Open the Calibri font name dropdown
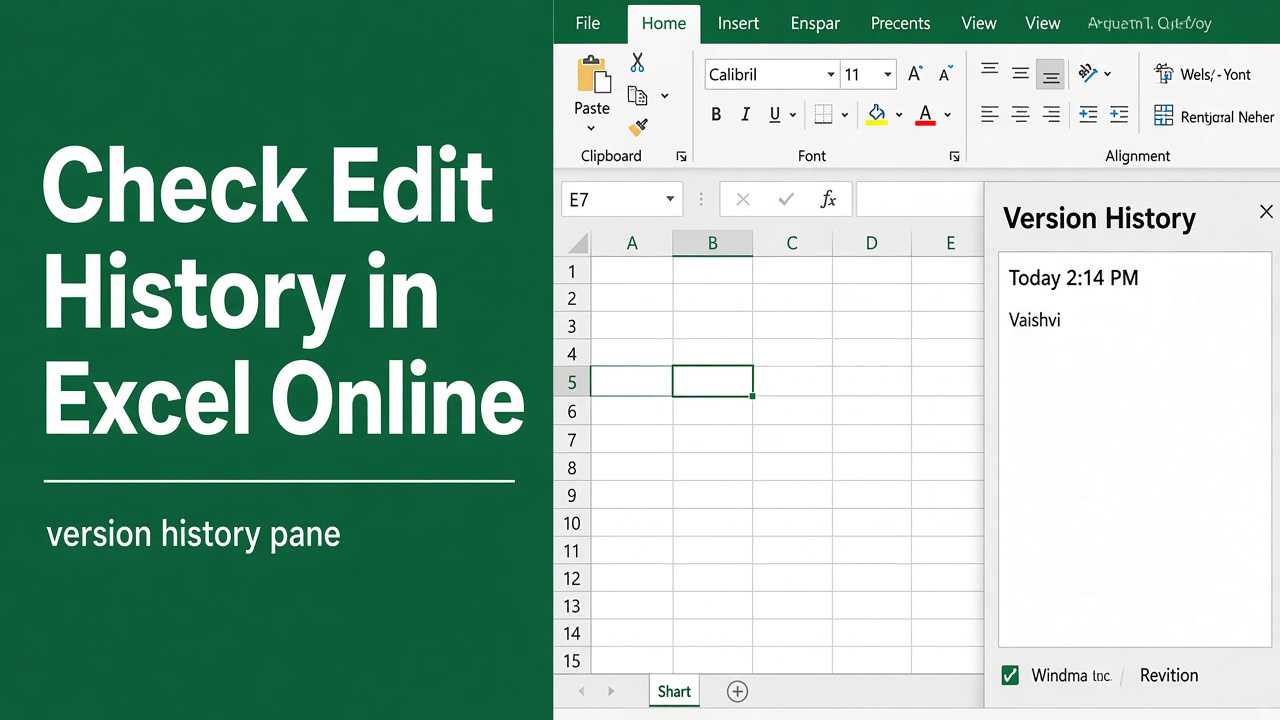The image size is (1280, 720). 830,75
